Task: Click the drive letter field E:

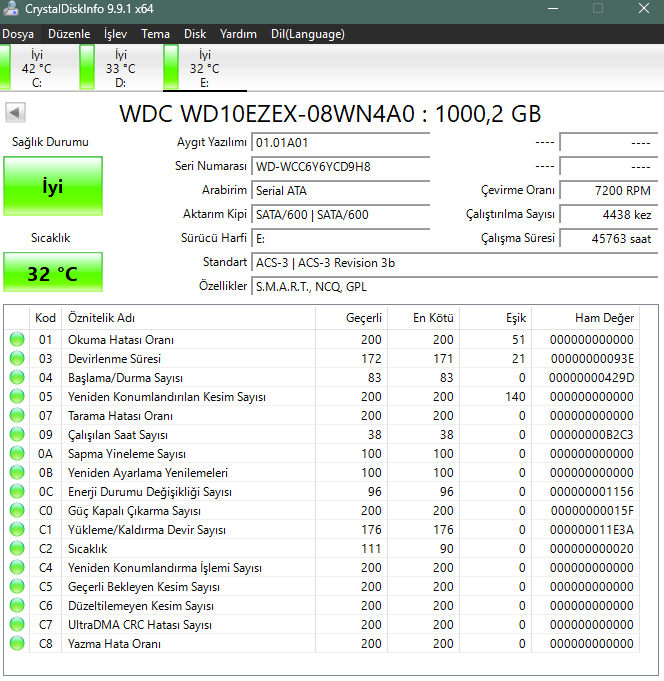Action: 340,238
